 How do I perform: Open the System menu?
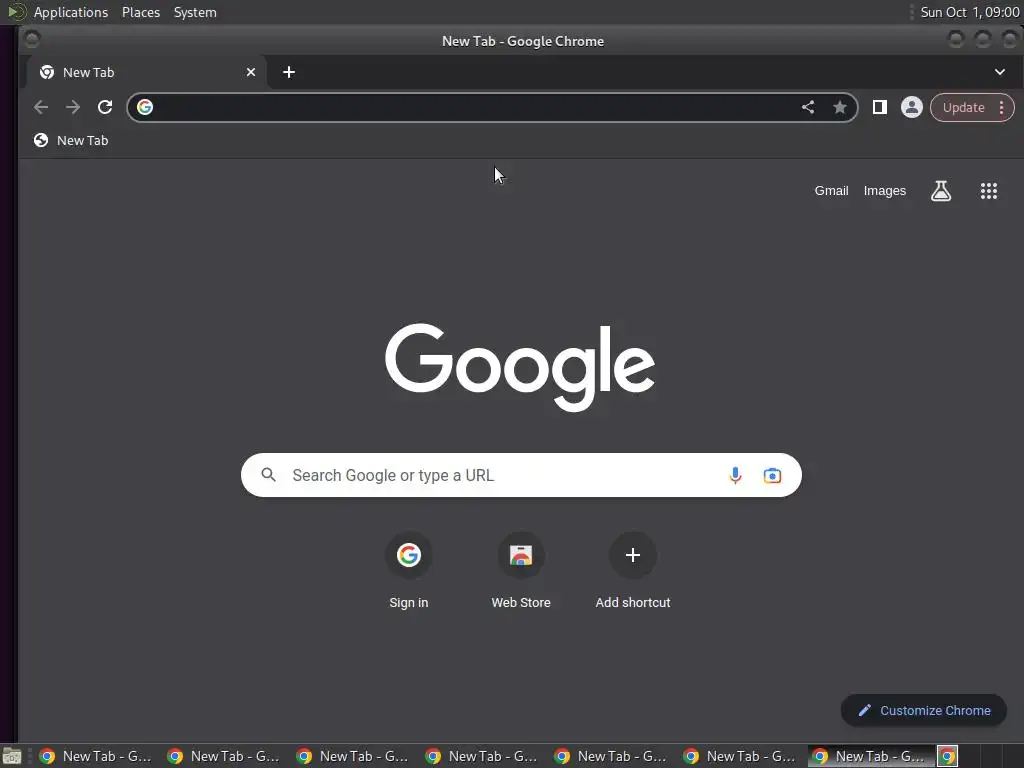pyautogui.click(x=195, y=12)
